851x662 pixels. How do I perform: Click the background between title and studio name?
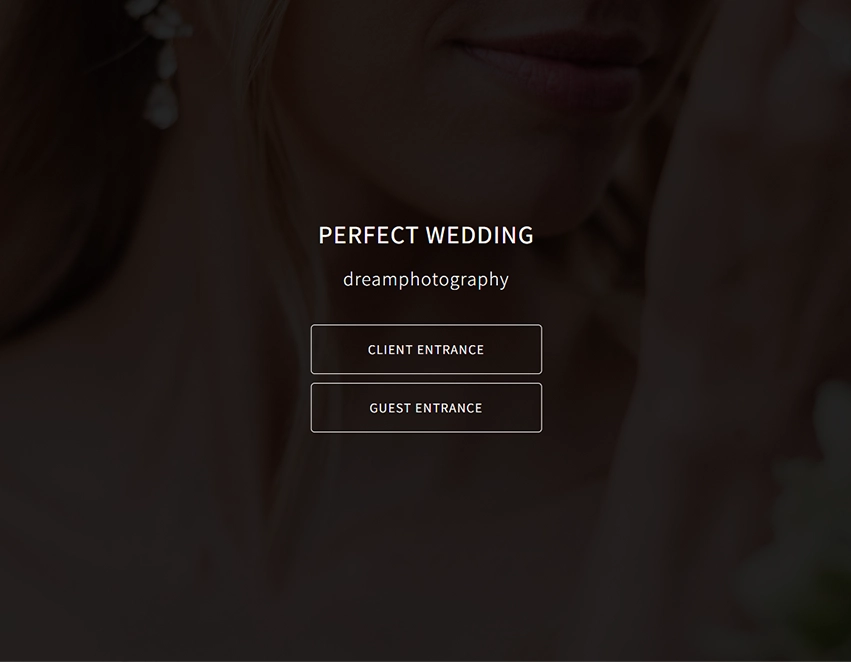[426, 257]
